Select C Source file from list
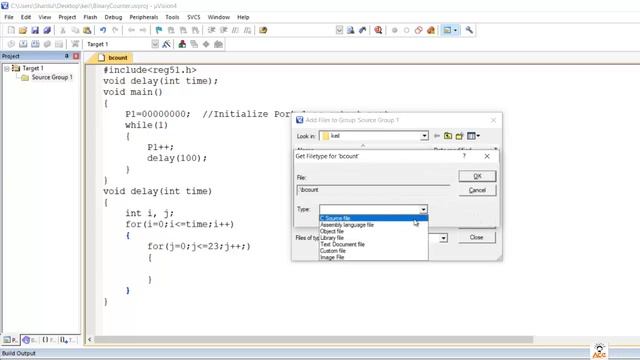 pos(373,218)
